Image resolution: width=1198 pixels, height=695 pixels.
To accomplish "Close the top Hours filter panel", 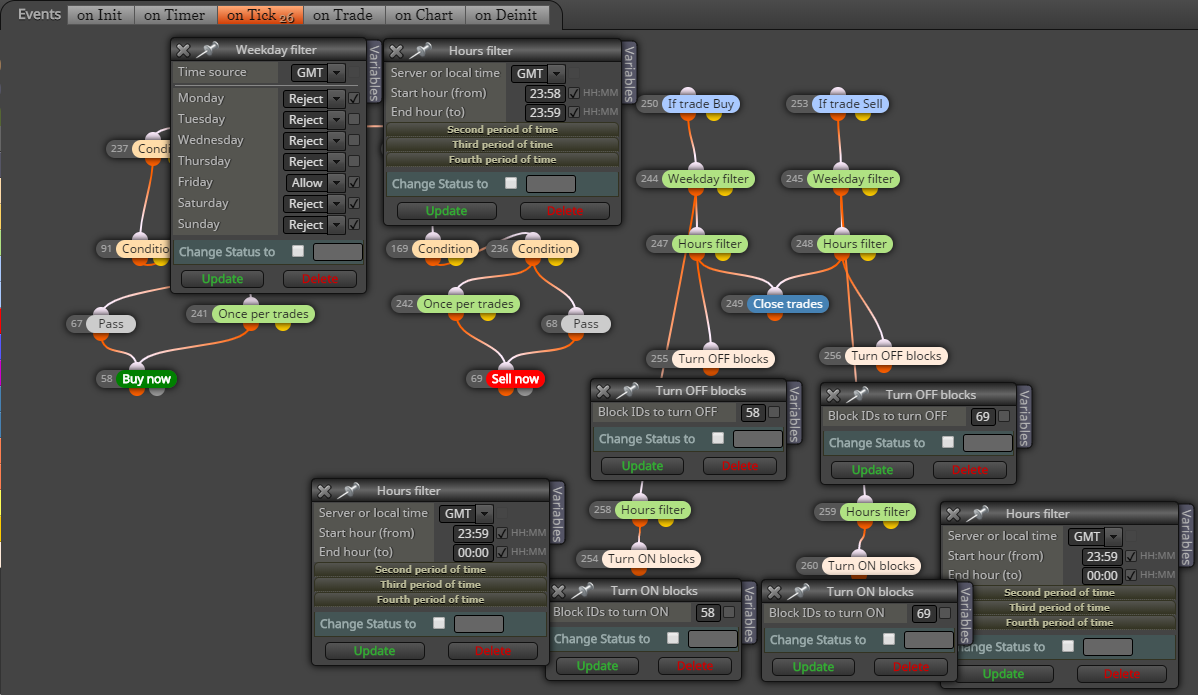I will (x=397, y=51).
